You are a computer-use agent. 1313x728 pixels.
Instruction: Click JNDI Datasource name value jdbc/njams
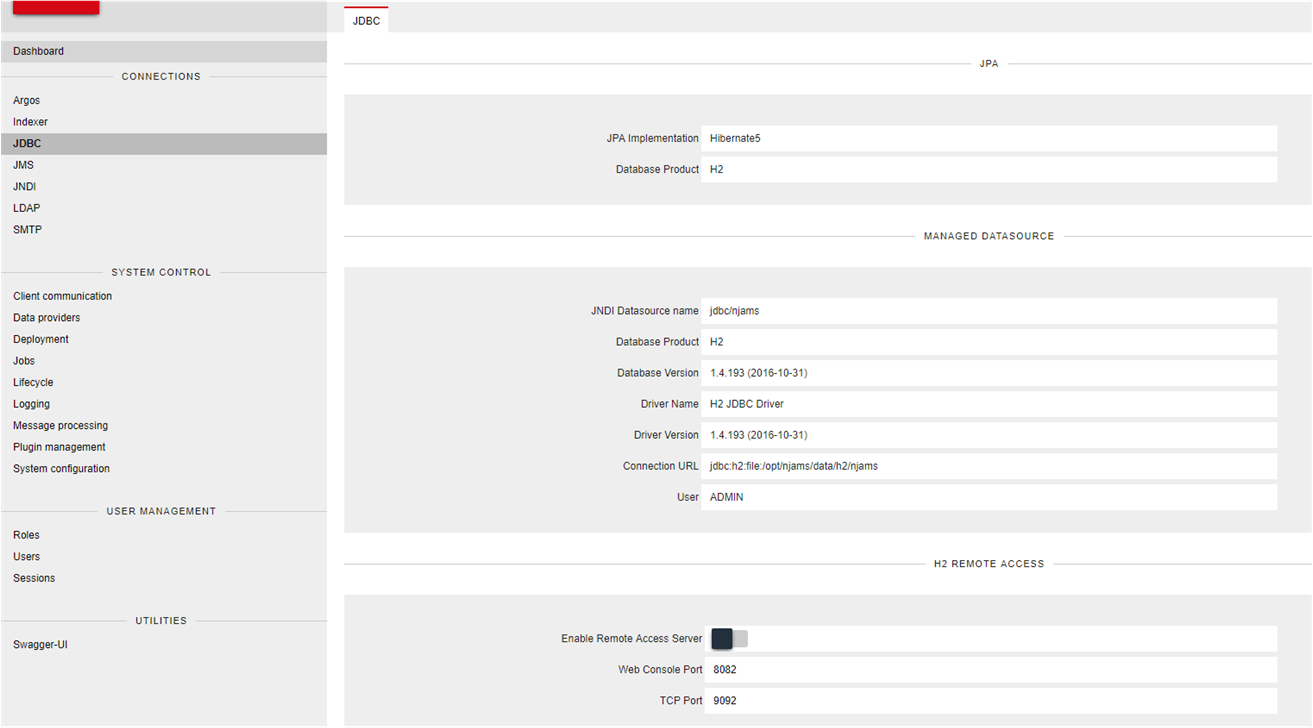(x=989, y=311)
